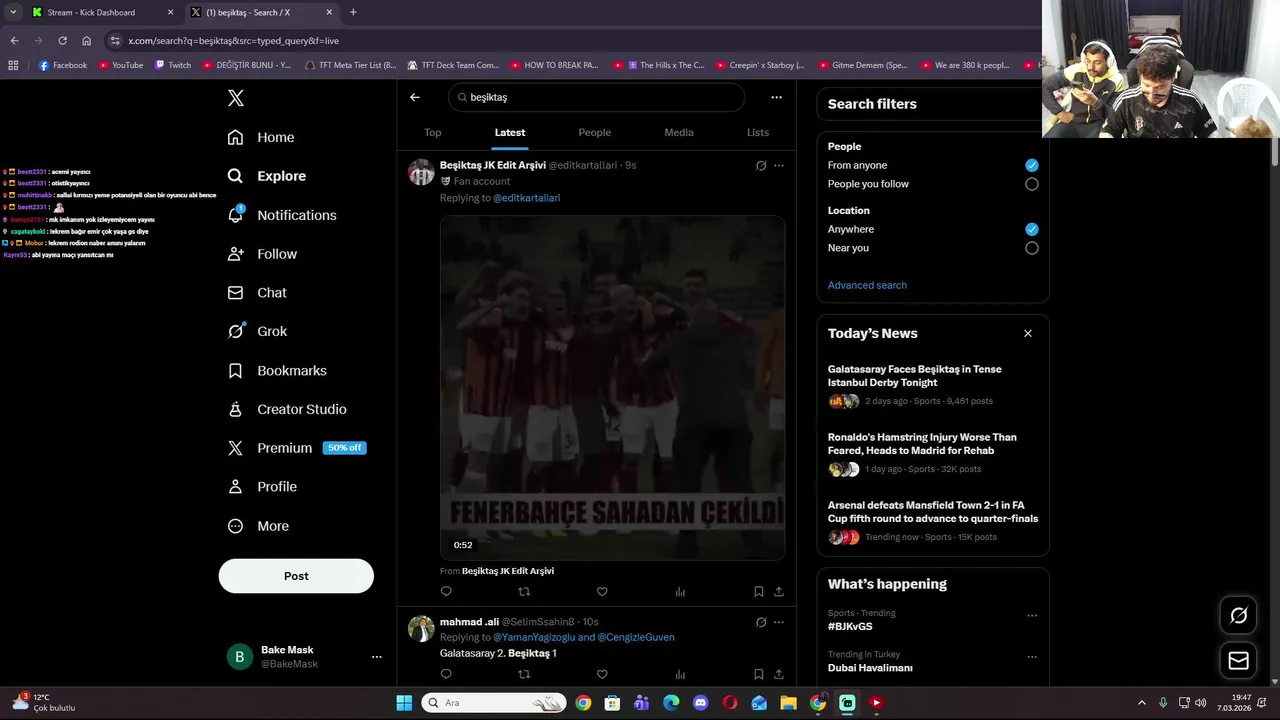Viewport: 1280px width, 720px height.
Task: Select People you follow filter
Action: point(1032,184)
